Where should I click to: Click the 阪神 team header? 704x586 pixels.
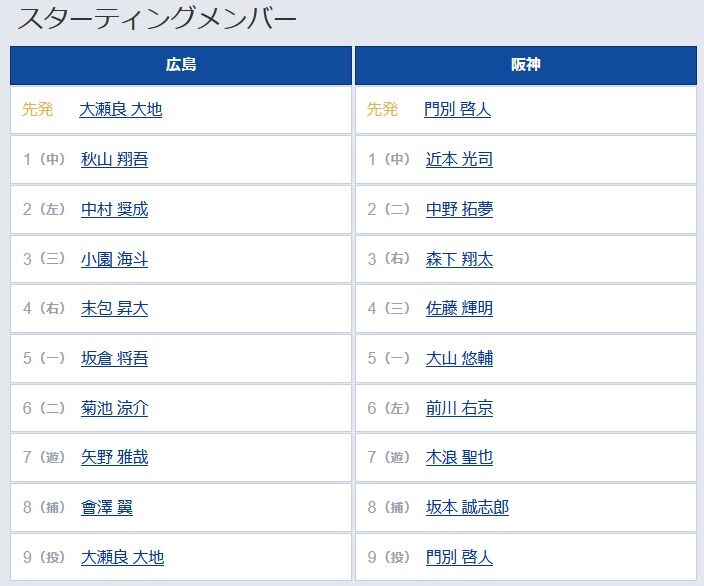click(526, 65)
